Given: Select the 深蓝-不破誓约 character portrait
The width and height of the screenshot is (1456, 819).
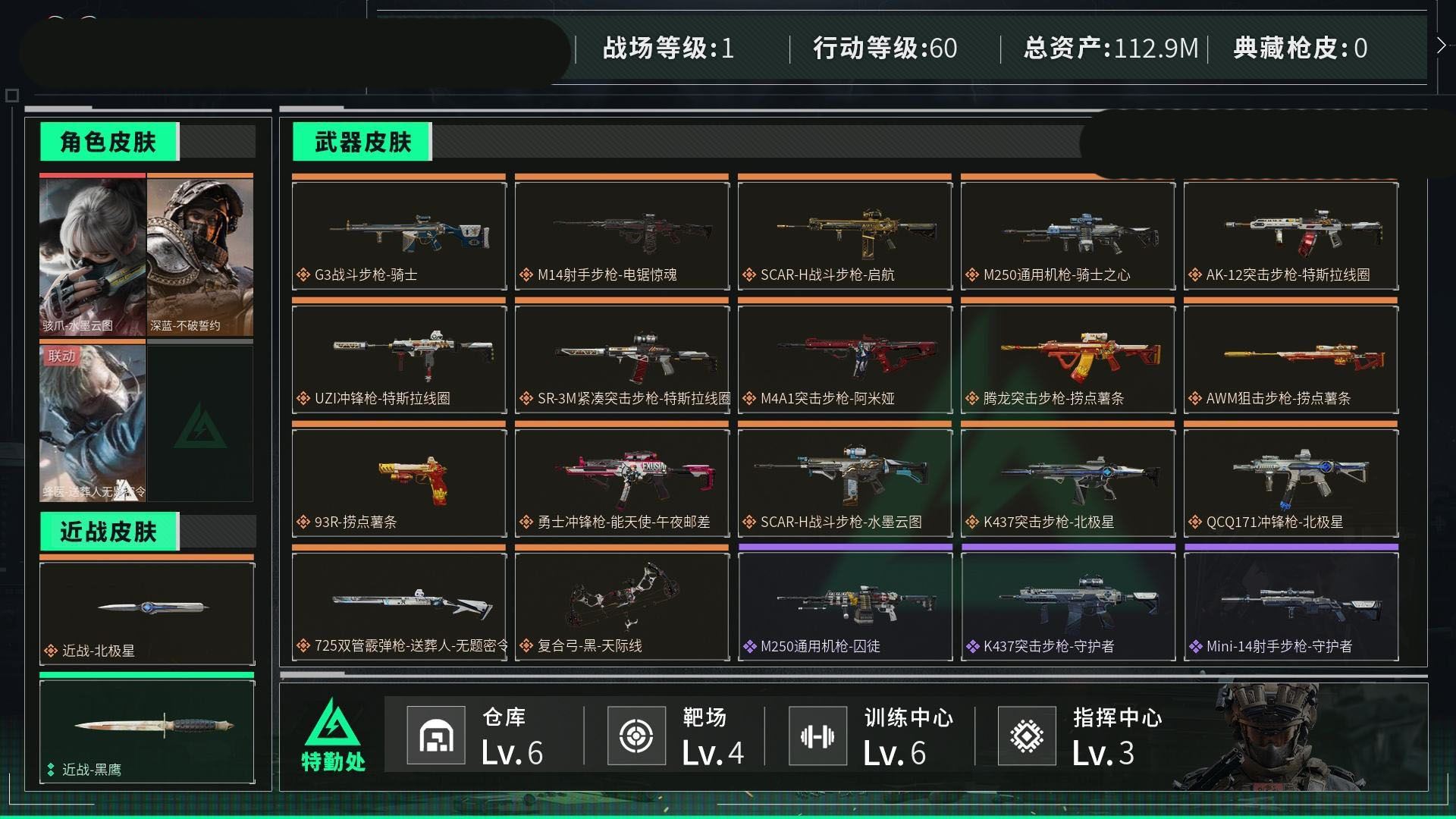Looking at the screenshot, I should point(200,256).
